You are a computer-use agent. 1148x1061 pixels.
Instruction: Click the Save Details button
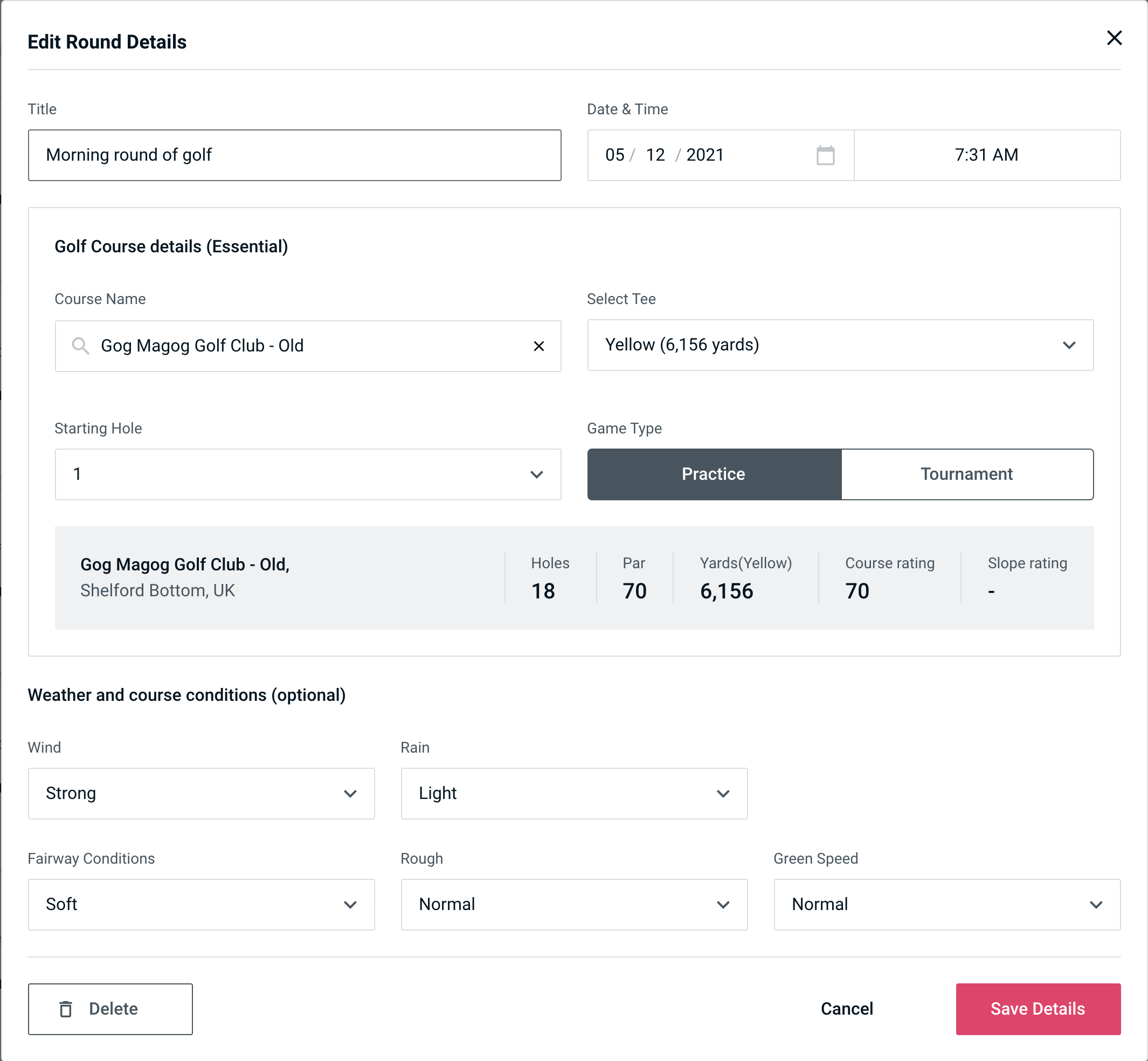(x=1037, y=1009)
